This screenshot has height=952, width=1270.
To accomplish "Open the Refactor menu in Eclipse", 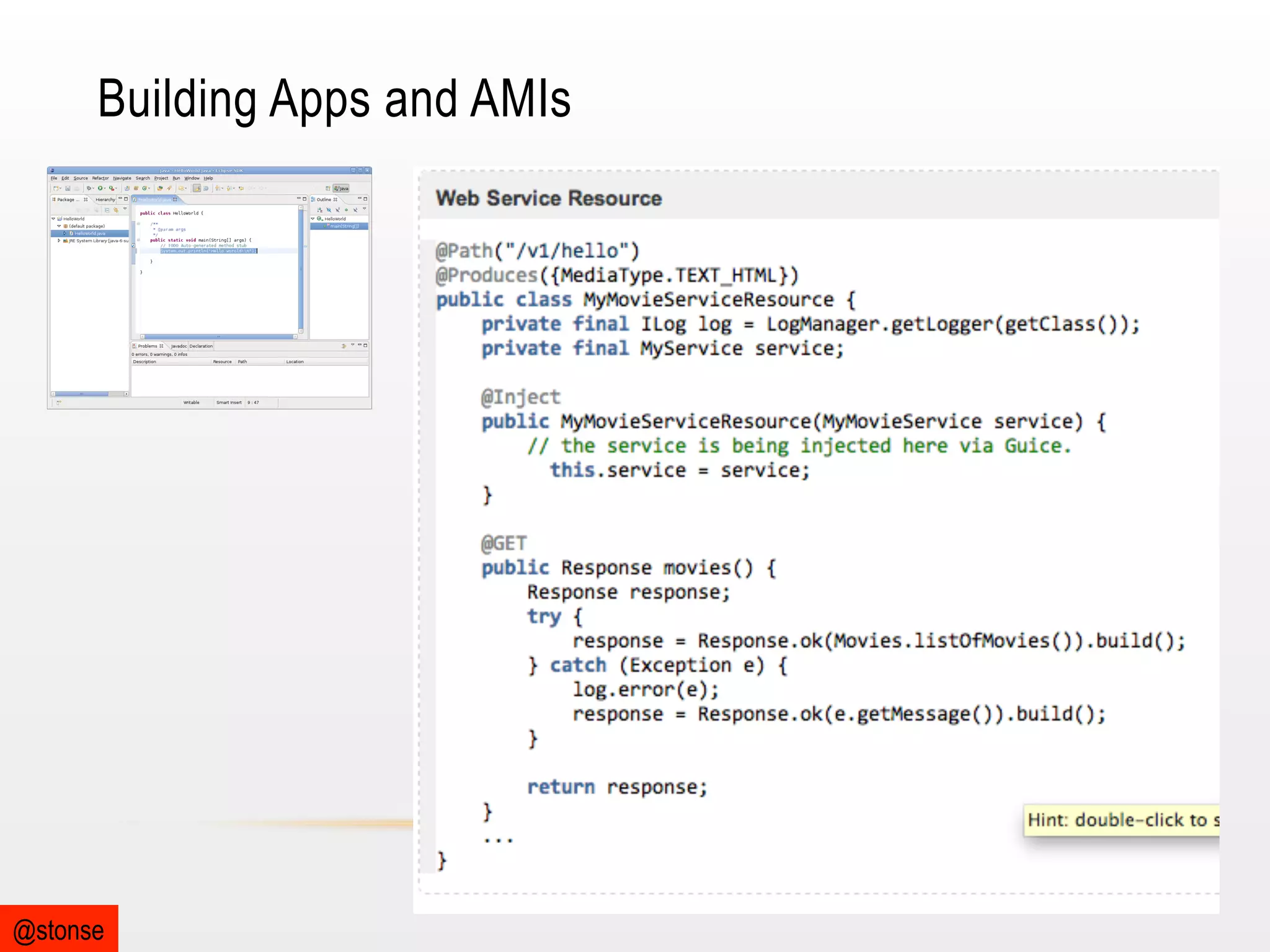I will [100, 178].
